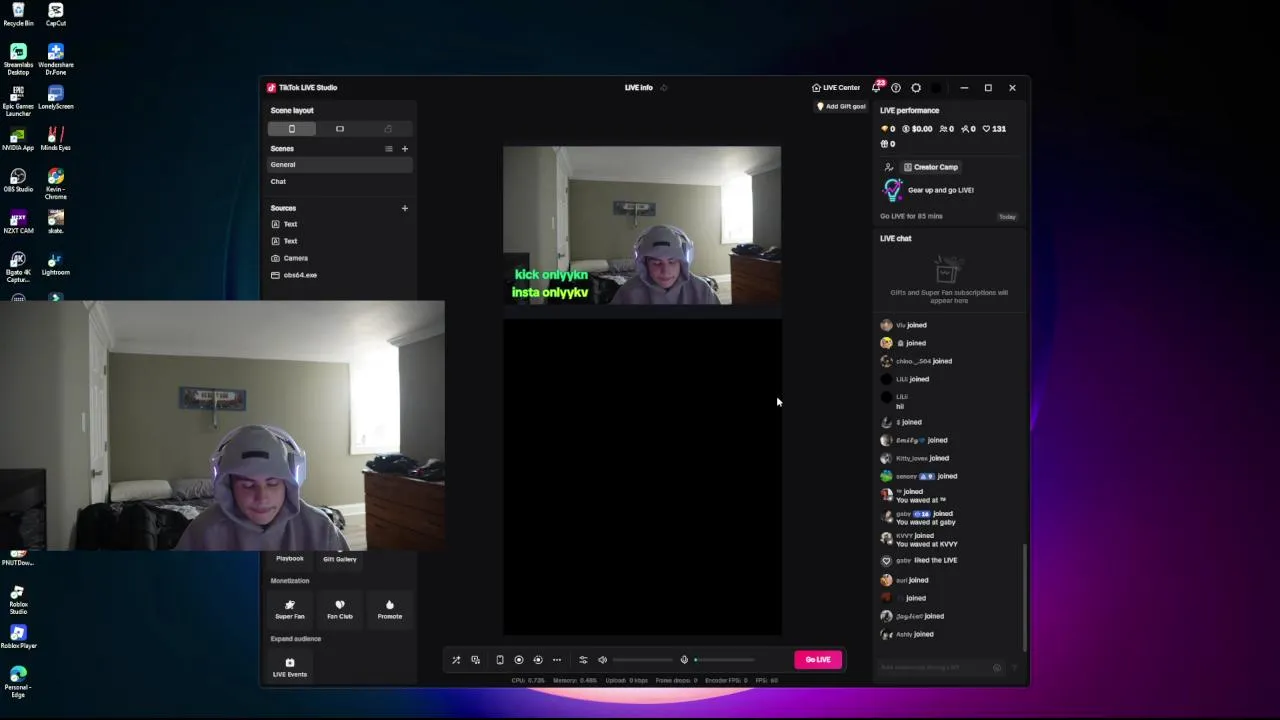Image resolution: width=1280 pixels, height=720 pixels.
Task: Select the General scene
Action: (x=340, y=164)
